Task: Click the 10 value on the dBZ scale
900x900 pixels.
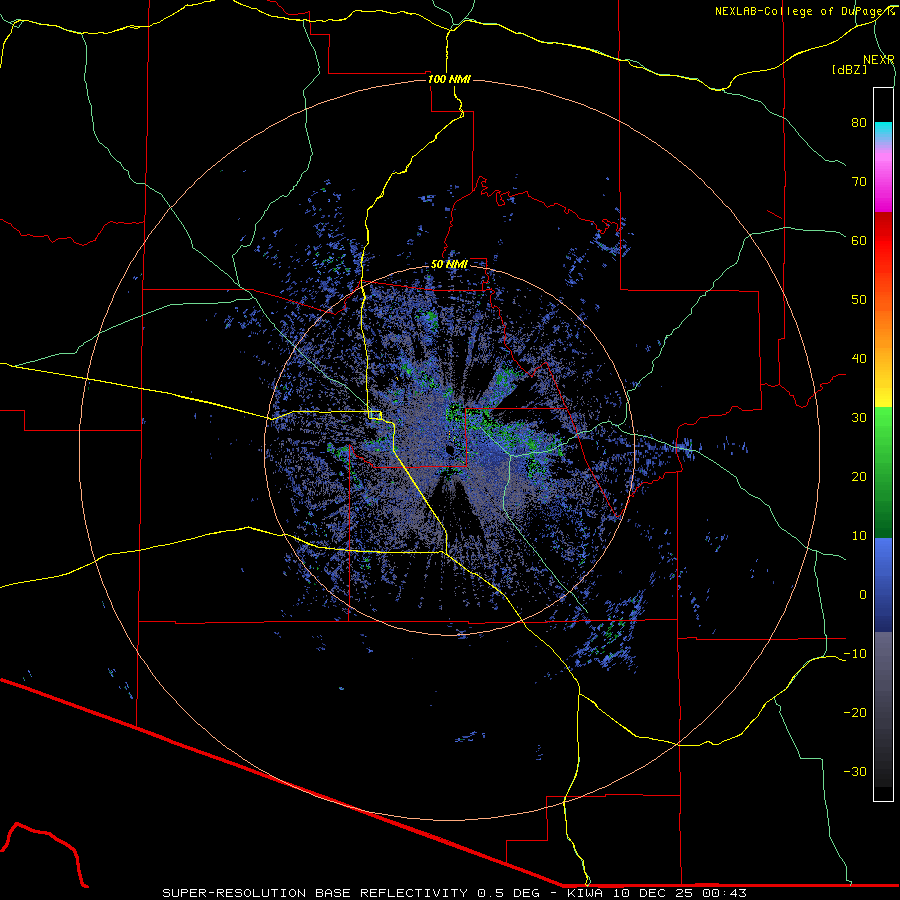Action: (x=859, y=536)
